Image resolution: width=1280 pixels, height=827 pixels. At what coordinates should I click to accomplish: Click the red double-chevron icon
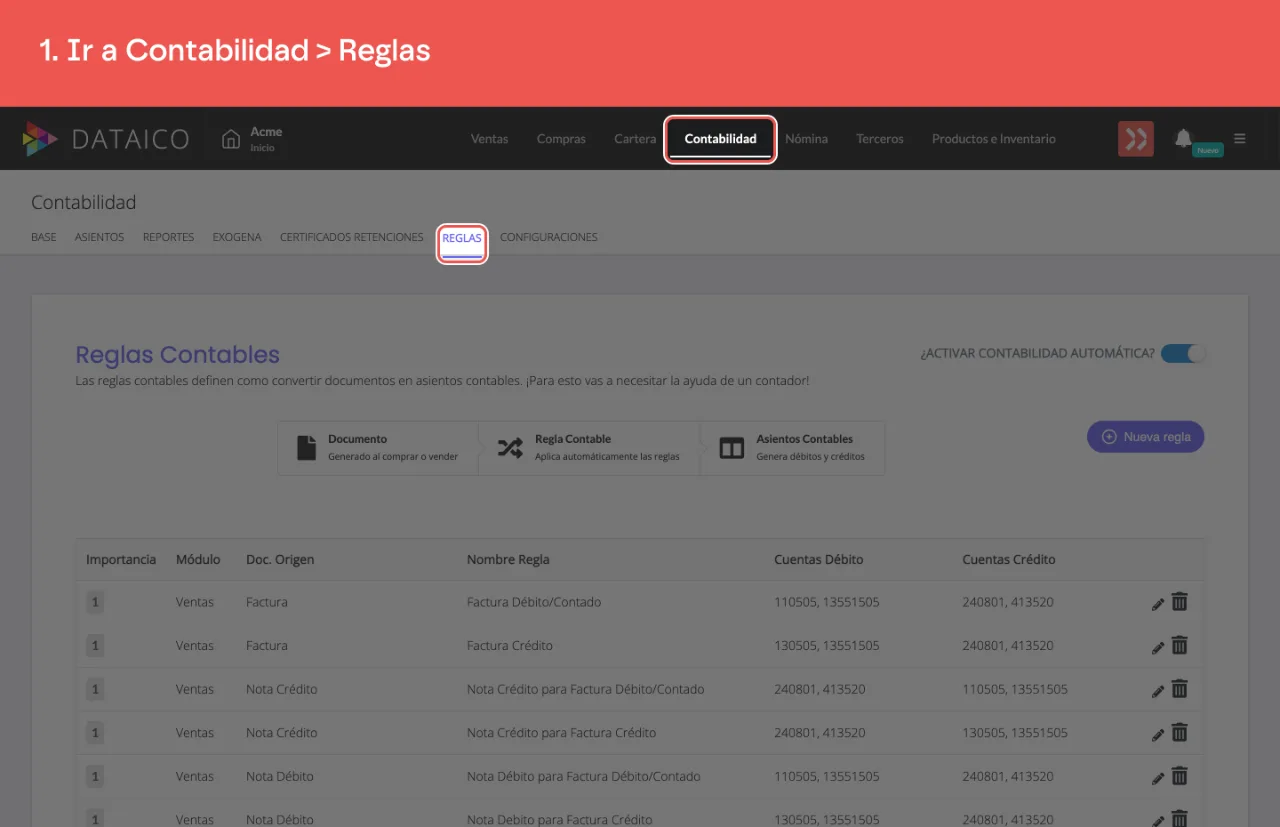pos(1136,139)
